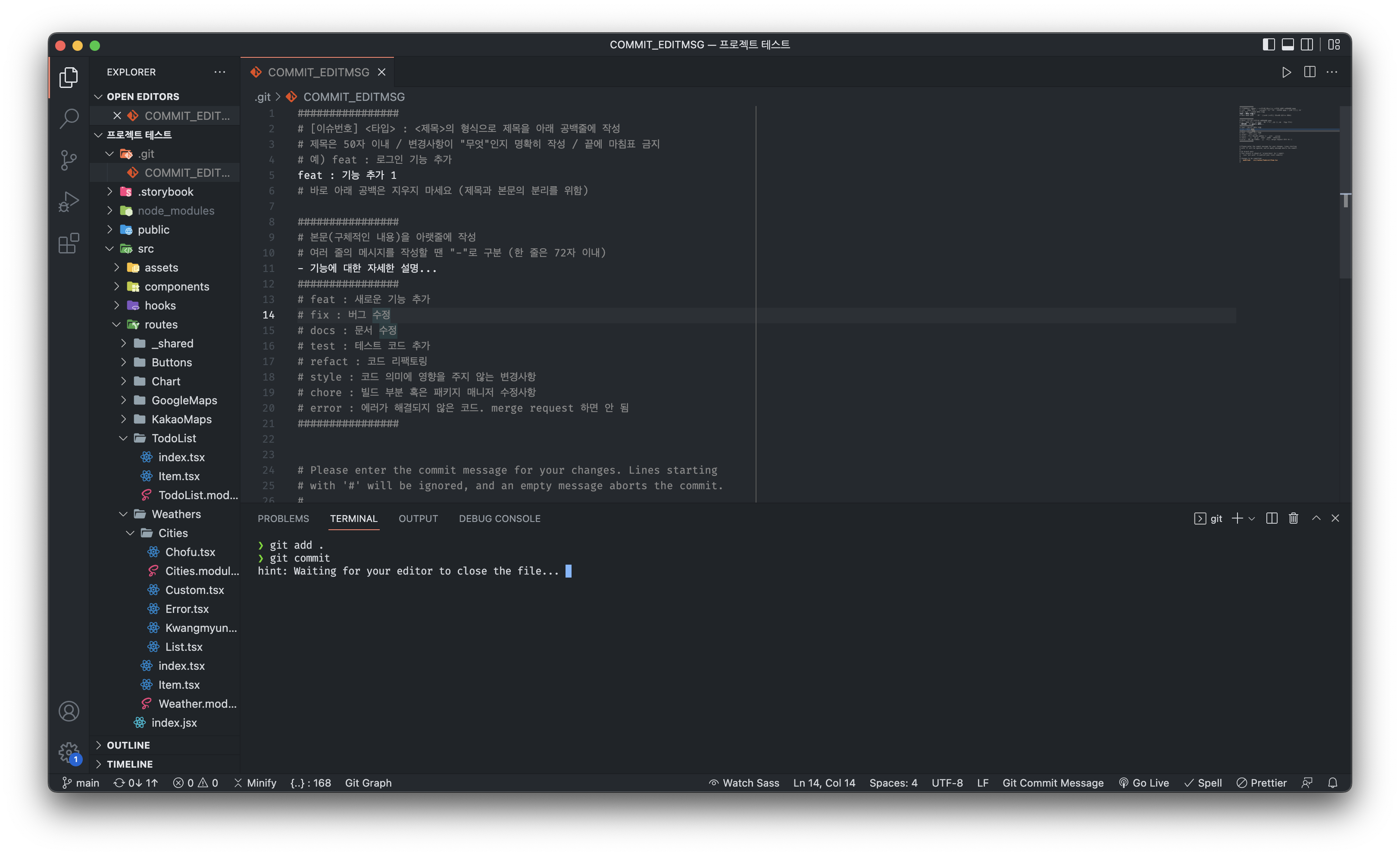
Task: Switch to the OUTPUT panel tab
Action: click(418, 518)
